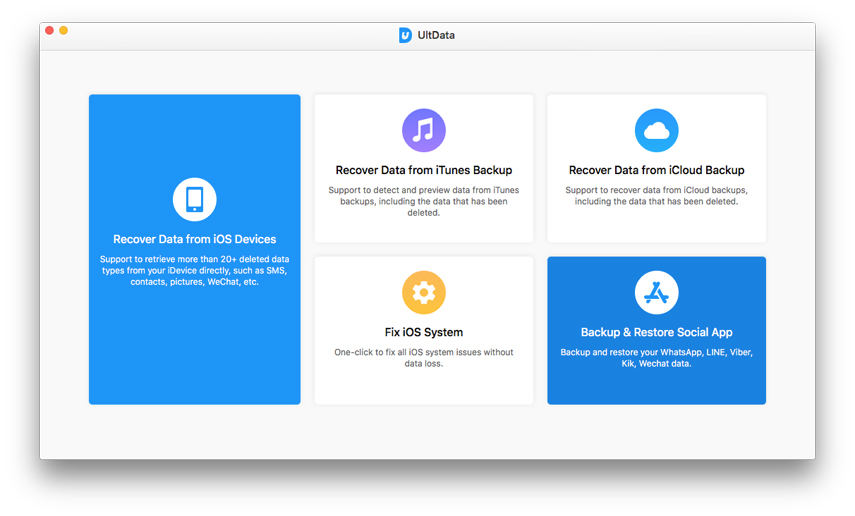This screenshot has width=855, height=516.
Task: Click the iOS device phone icon
Action: click(195, 199)
